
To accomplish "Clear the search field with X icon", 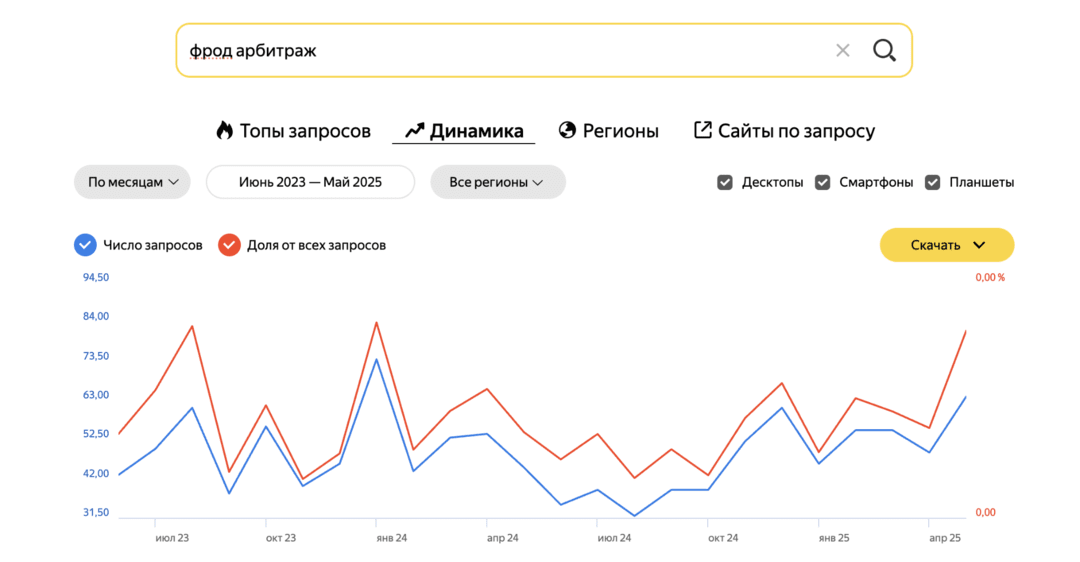I will 843,50.
